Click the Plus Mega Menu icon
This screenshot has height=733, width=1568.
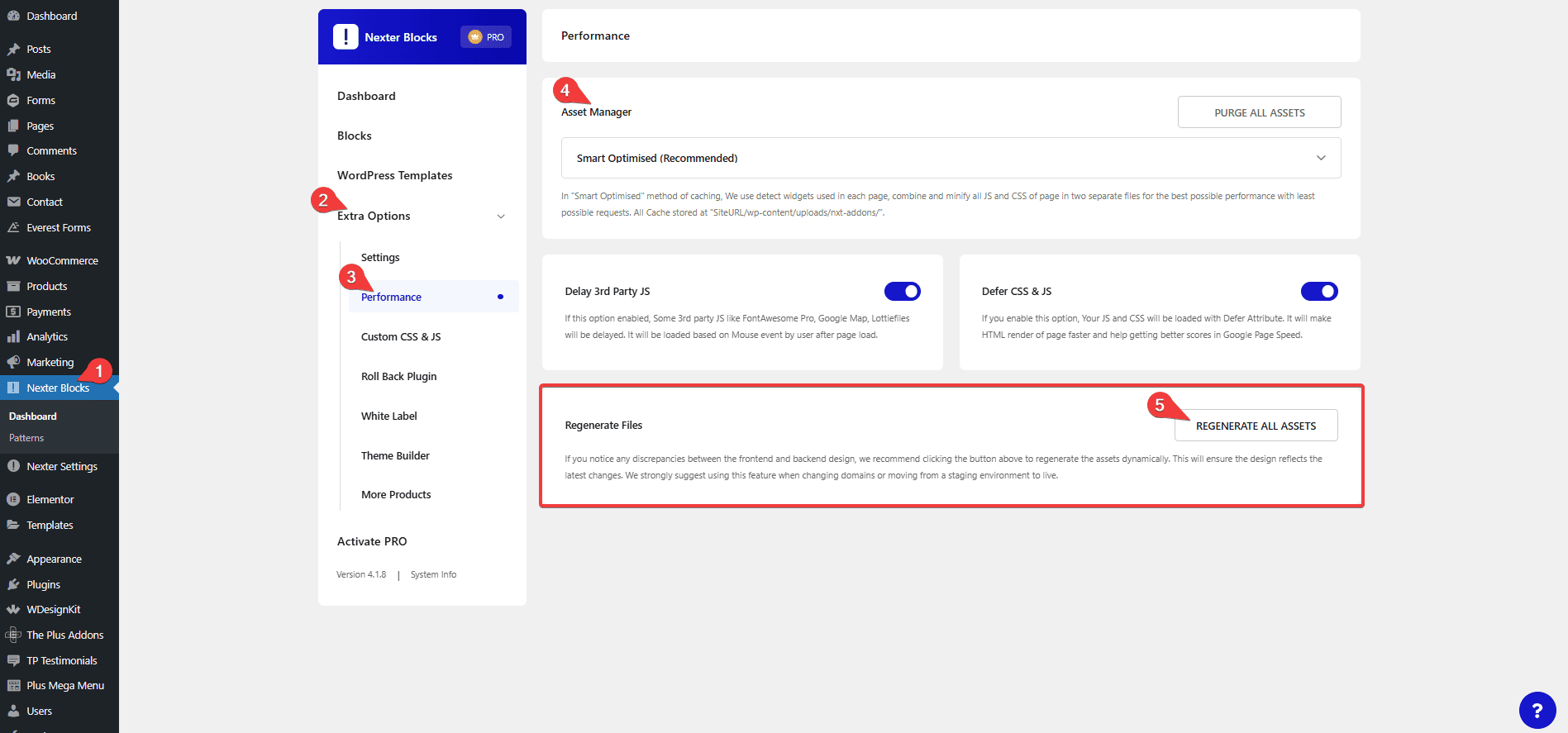[13, 686]
